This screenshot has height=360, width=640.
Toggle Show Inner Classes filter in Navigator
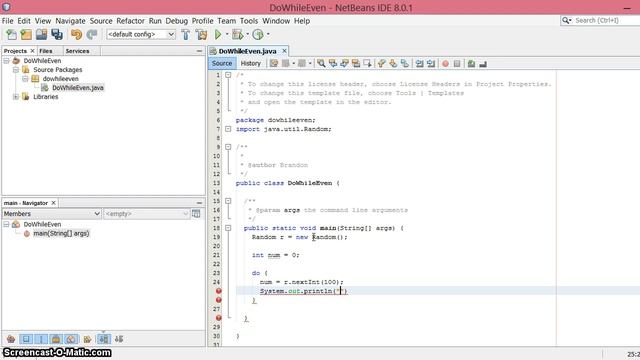(71, 339)
